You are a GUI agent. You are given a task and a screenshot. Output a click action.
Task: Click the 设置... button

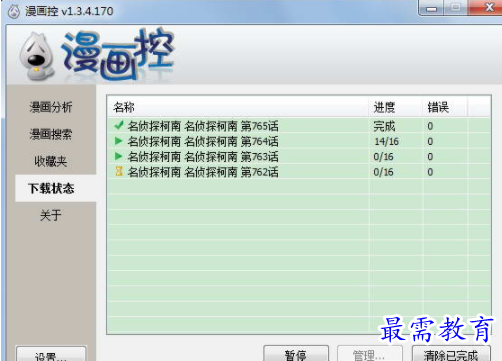pos(51,354)
